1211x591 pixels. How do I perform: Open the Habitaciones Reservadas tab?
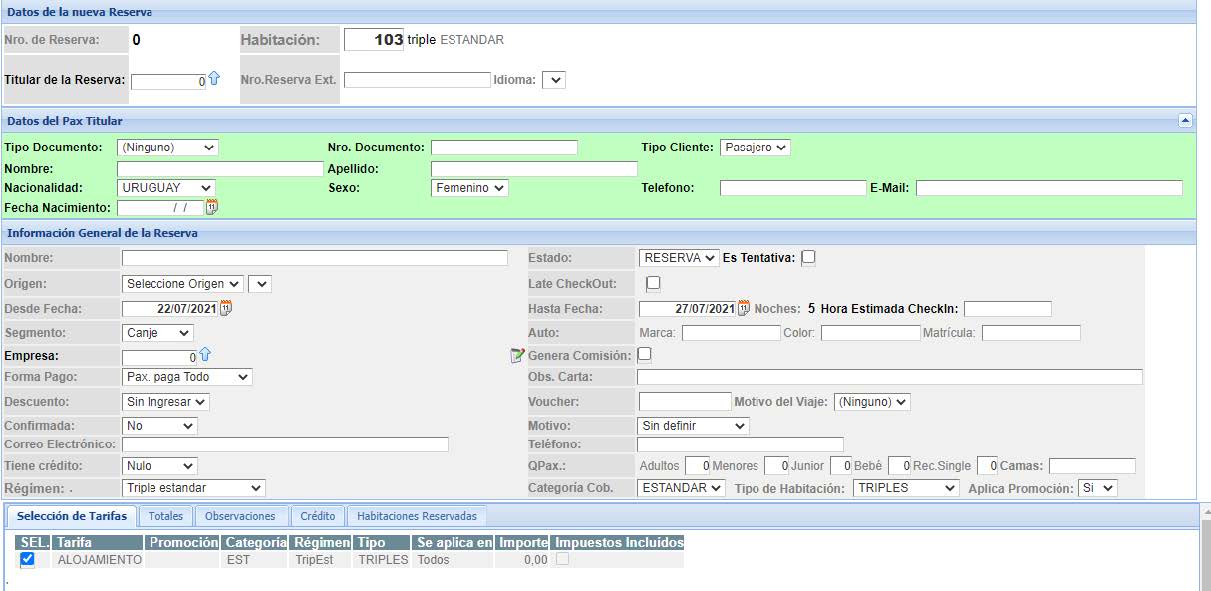[417, 517]
